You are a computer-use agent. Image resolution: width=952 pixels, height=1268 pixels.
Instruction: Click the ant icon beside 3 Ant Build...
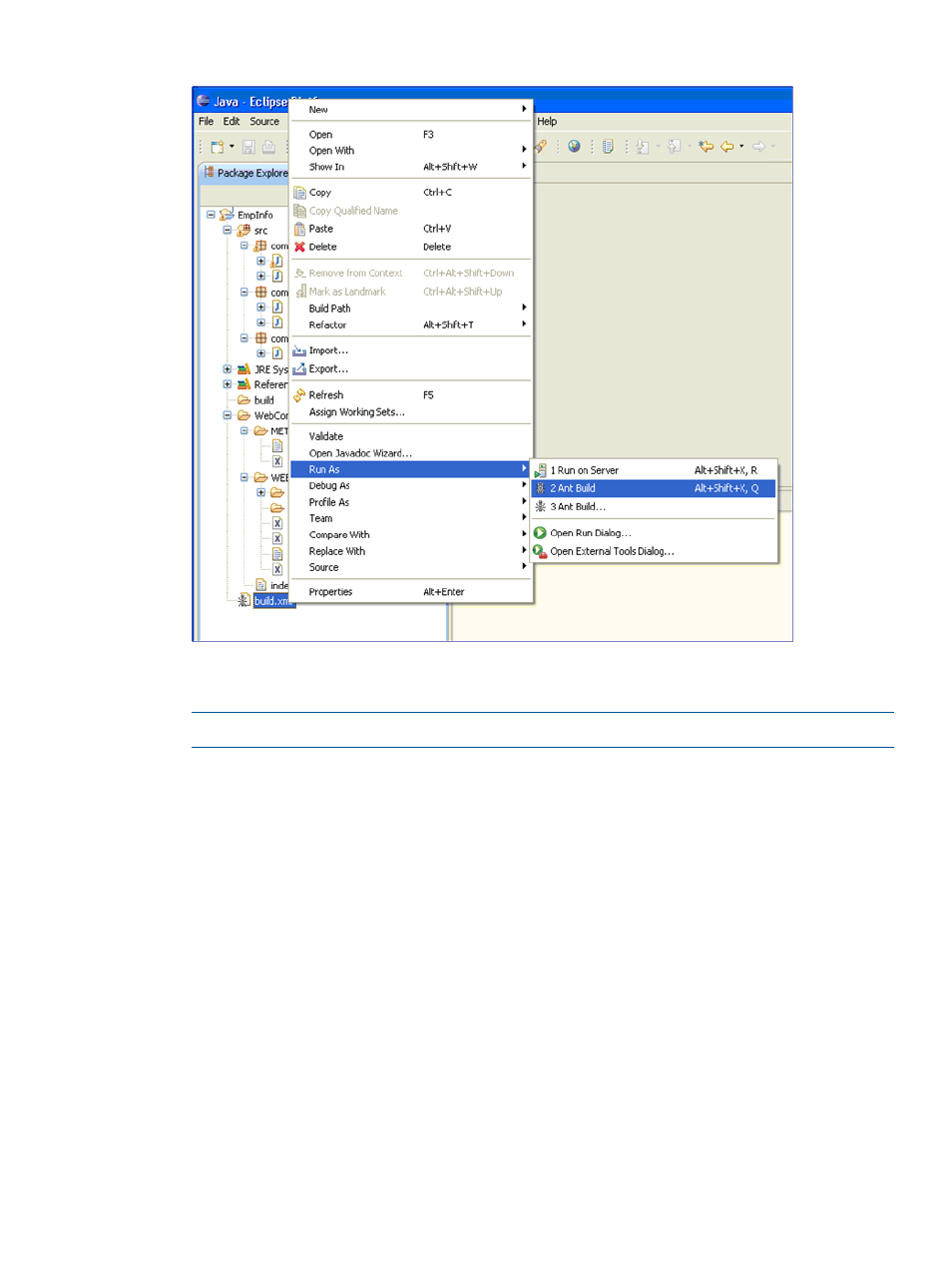(540, 506)
